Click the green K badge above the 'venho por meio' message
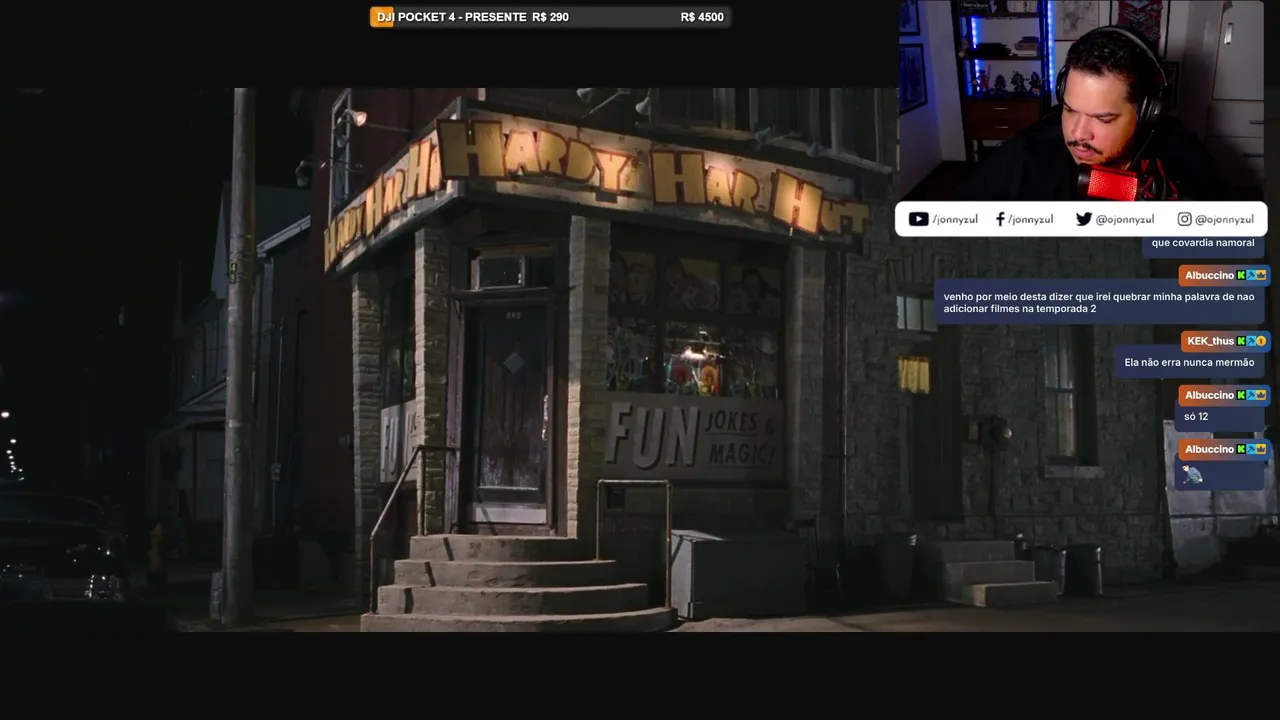The width and height of the screenshot is (1280, 720). point(1241,275)
